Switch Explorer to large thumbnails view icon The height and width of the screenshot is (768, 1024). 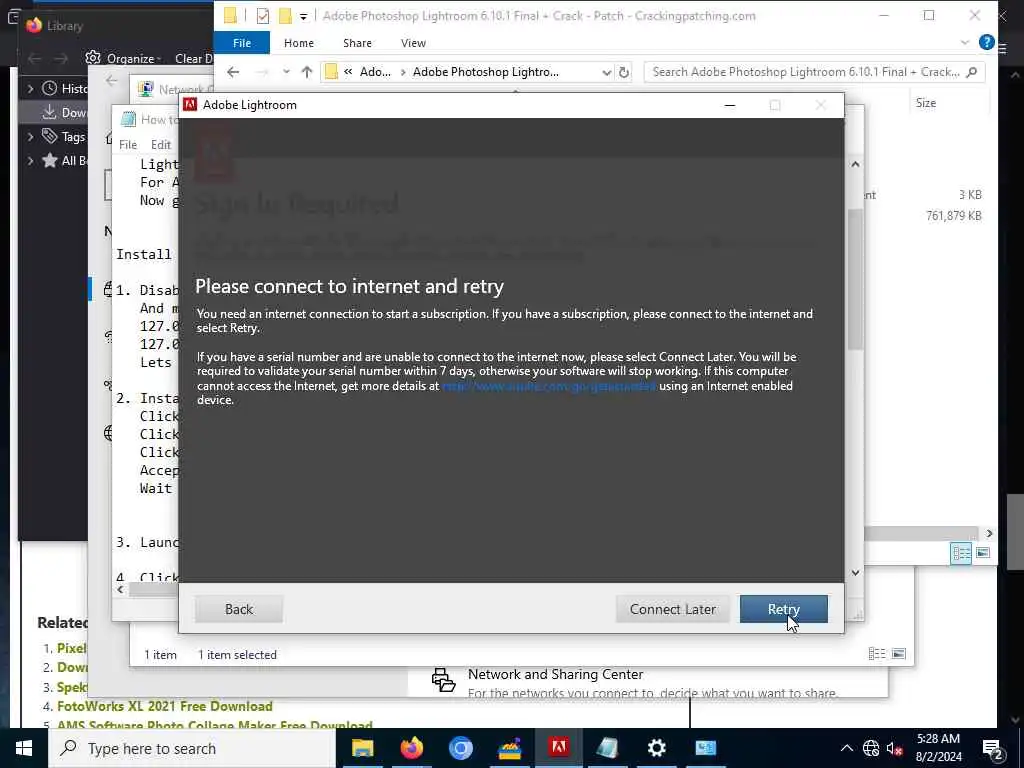coord(983,553)
